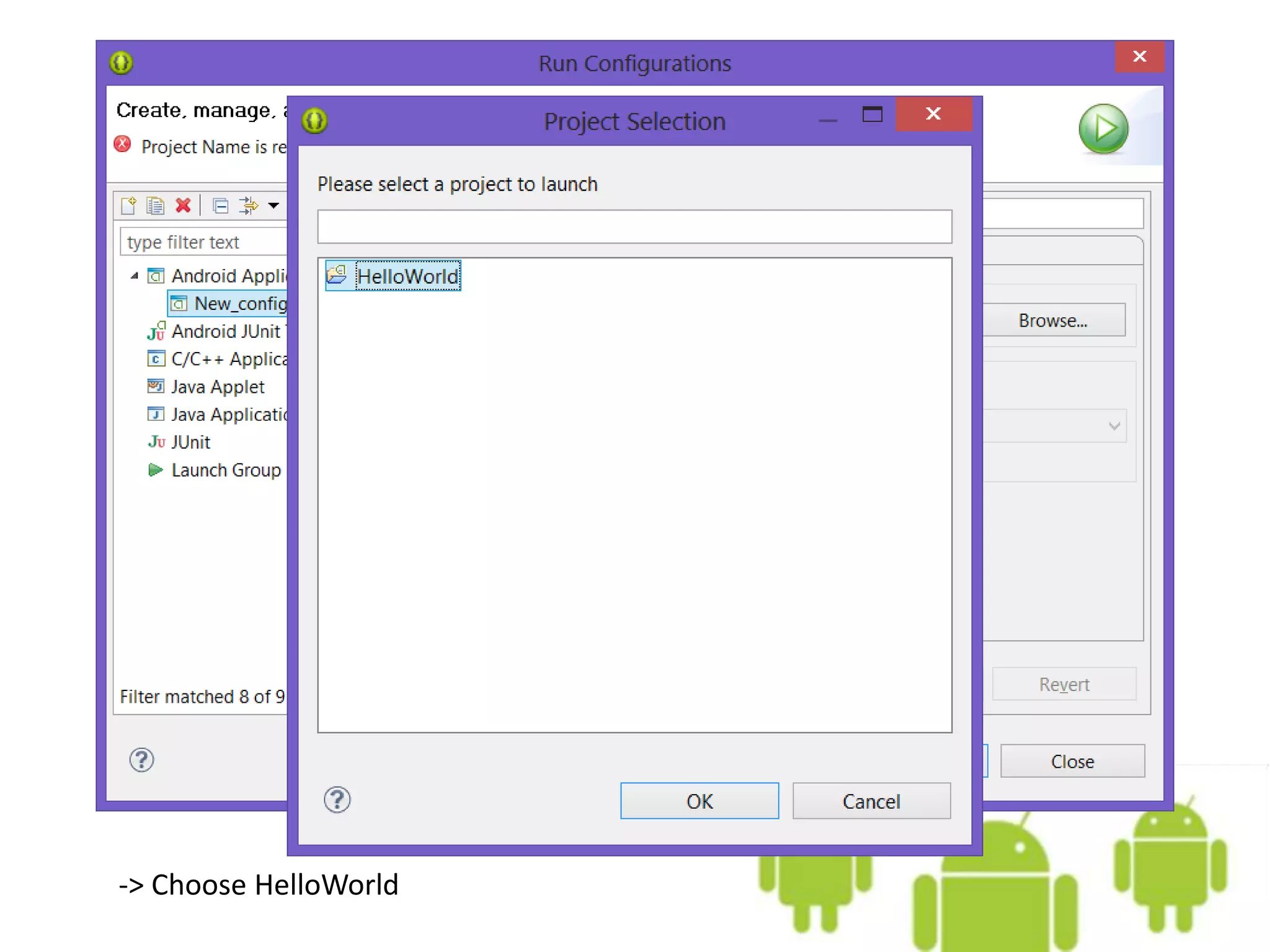Select Launch Group entry

click(226, 470)
